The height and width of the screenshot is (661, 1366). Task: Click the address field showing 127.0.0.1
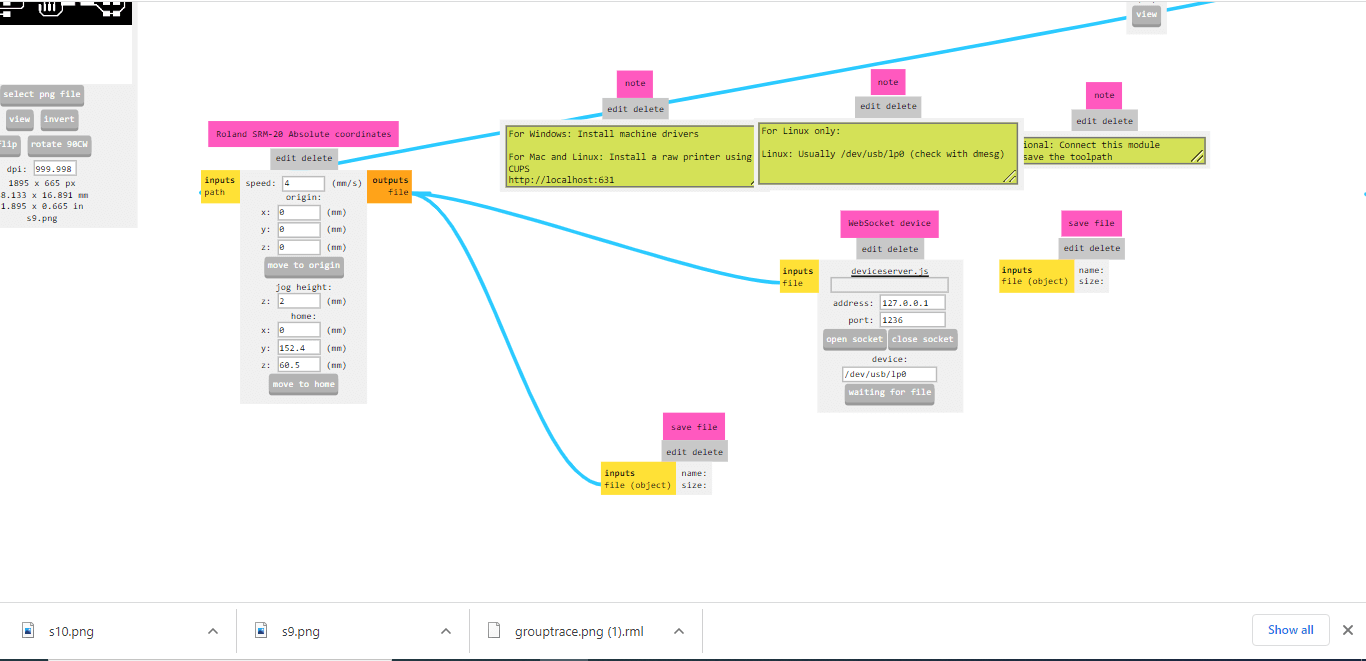click(912, 303)
